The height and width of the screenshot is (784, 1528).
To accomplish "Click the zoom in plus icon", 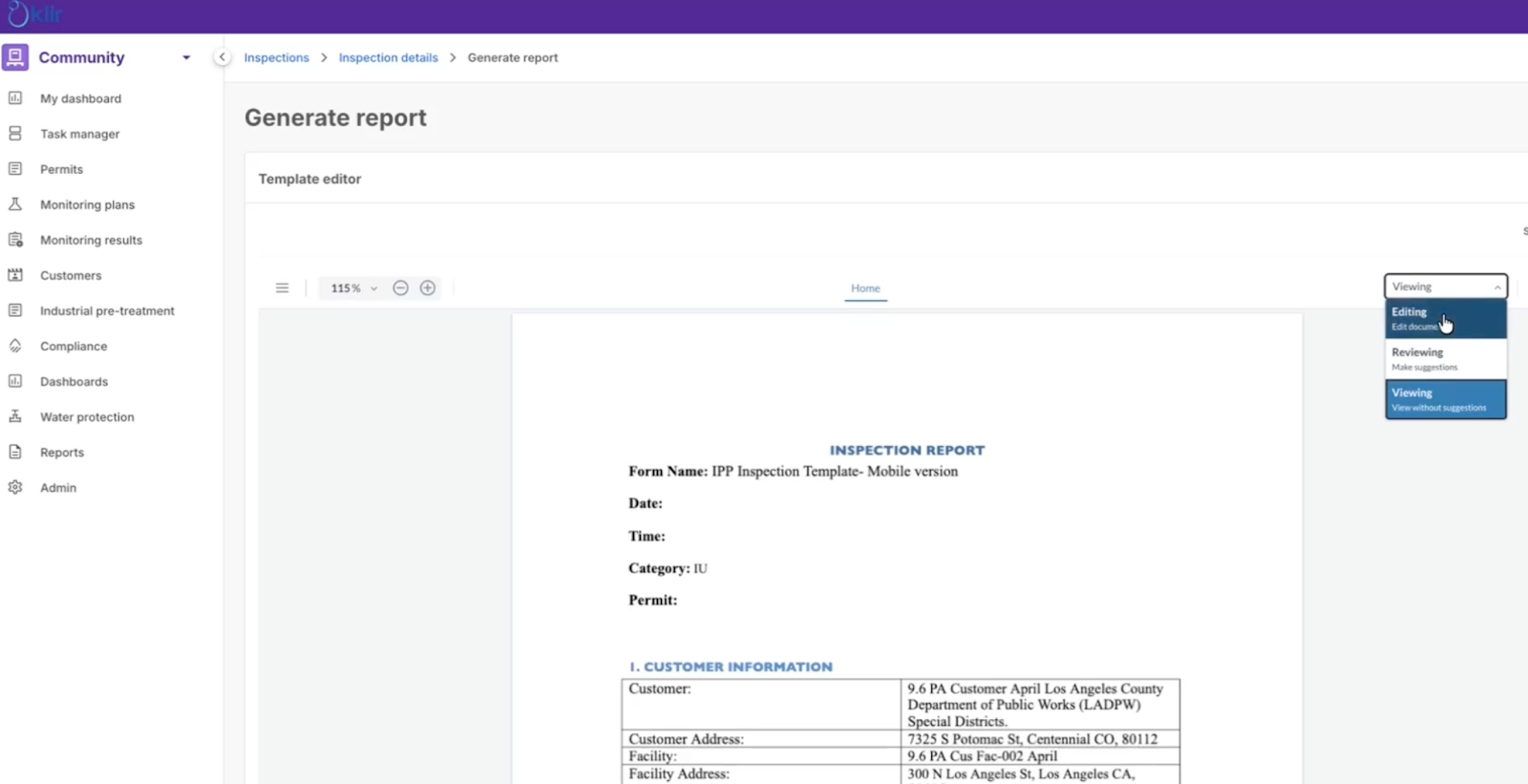I will tap(428, 288).
